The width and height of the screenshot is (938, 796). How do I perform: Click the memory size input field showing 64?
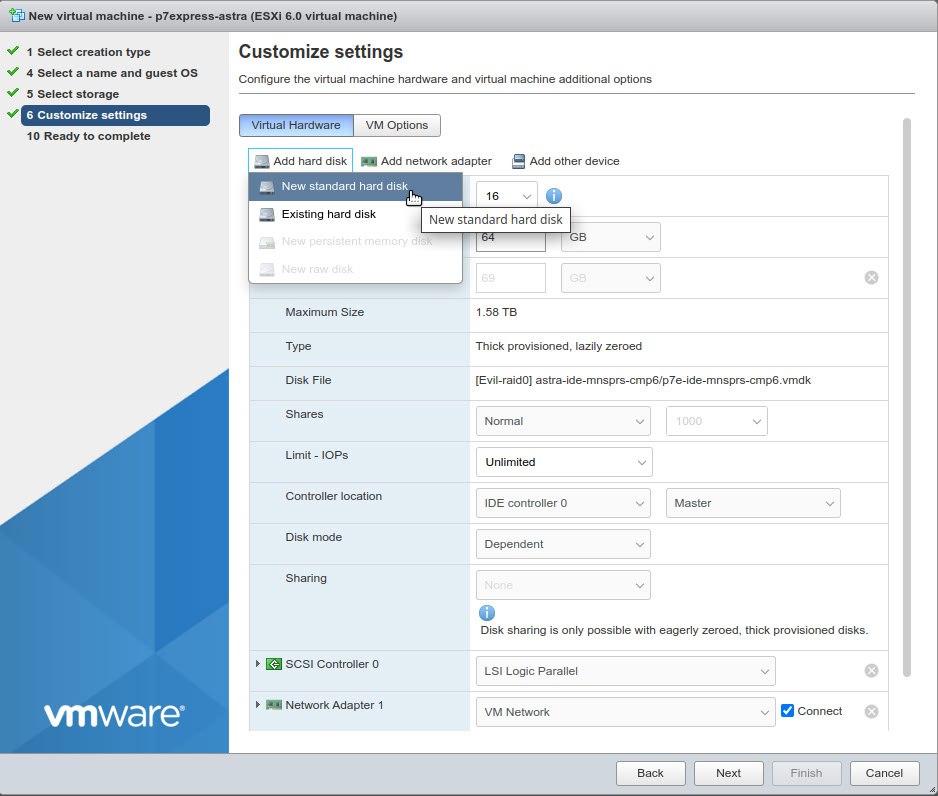pyautogui.click(x=511, y=238)
